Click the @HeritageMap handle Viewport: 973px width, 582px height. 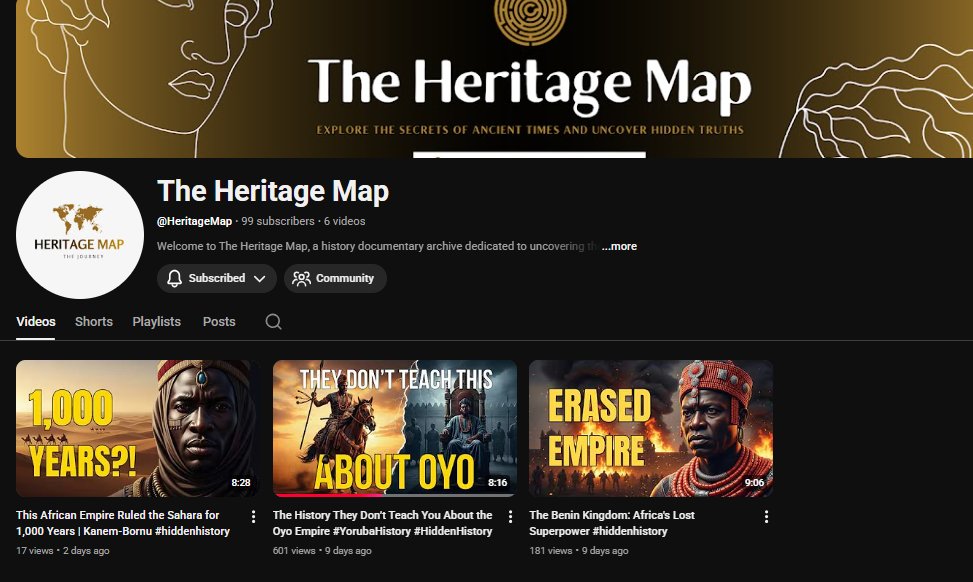(194, 221)
